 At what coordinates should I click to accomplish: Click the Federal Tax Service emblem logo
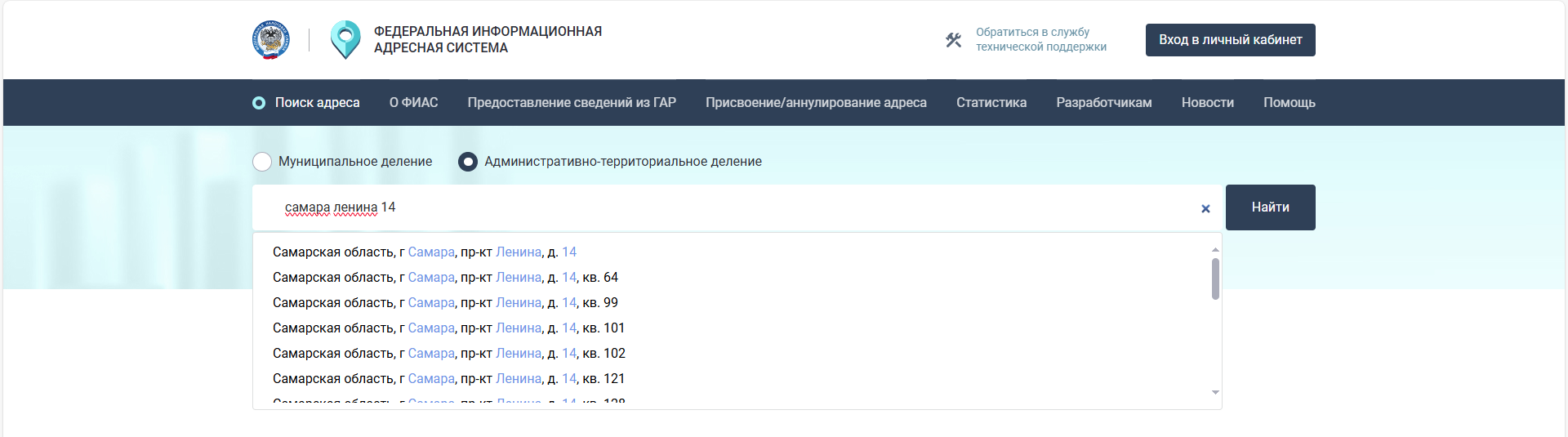point(271,40)
